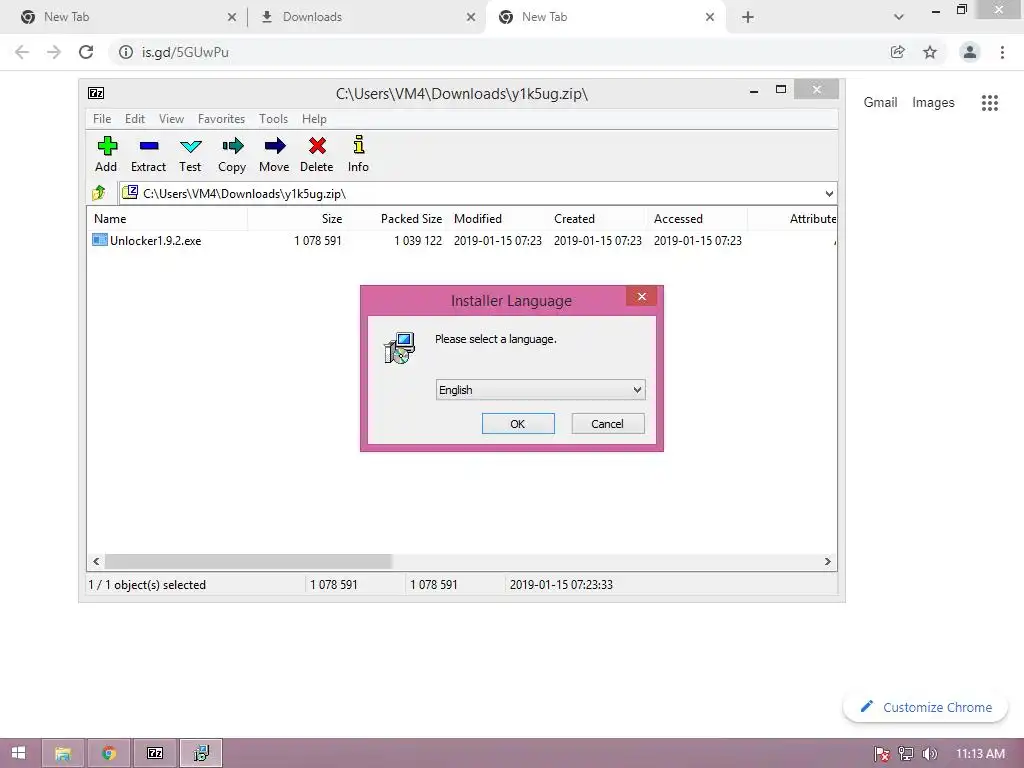This screenshot has width=1024, height=768.
Task: Open the Edit menu
Action: 135,119
